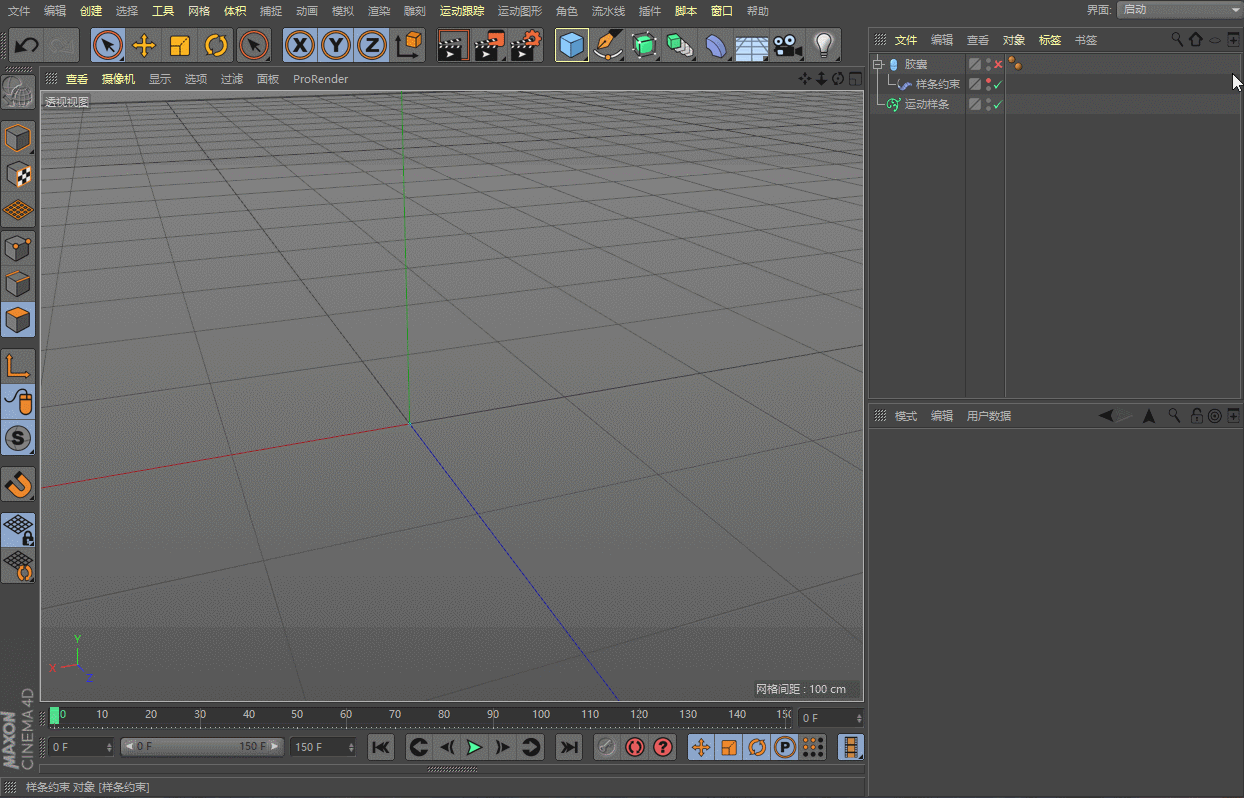The image size is (1244, 798).
Task: Open the cube primitive objects icon
Action: (571, 45)
